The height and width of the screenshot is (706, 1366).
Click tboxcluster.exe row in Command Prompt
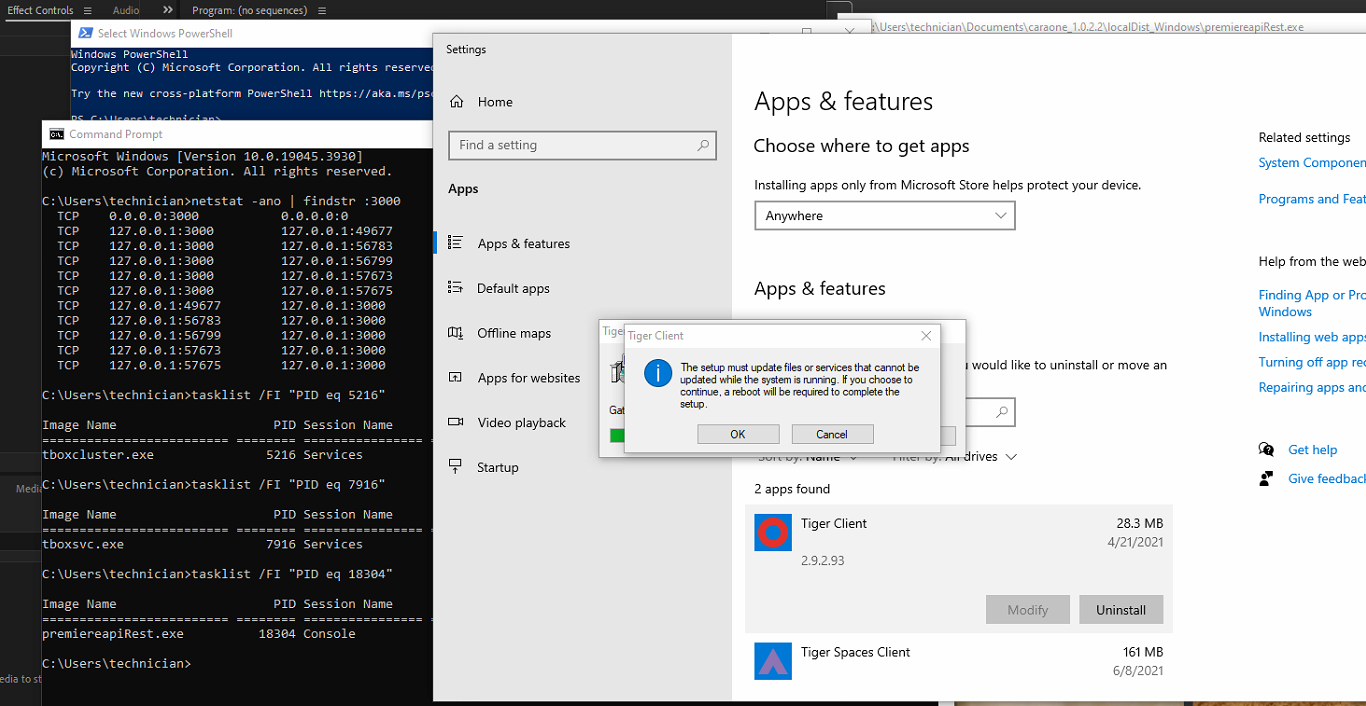tap(203, 455)
